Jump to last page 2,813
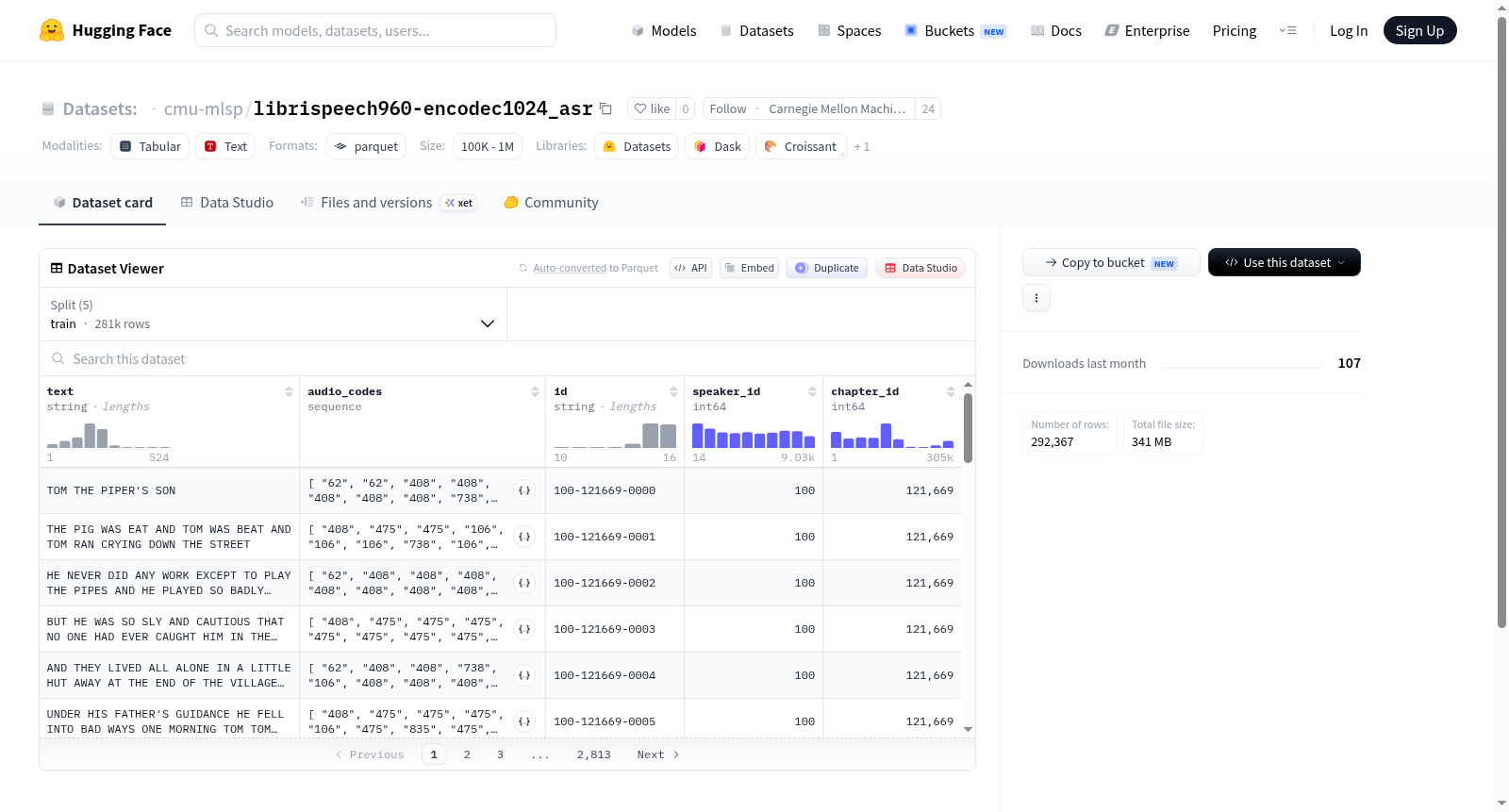Image resolution: width=1509 pixels, height=812 pixels. [x=594, y=754]
